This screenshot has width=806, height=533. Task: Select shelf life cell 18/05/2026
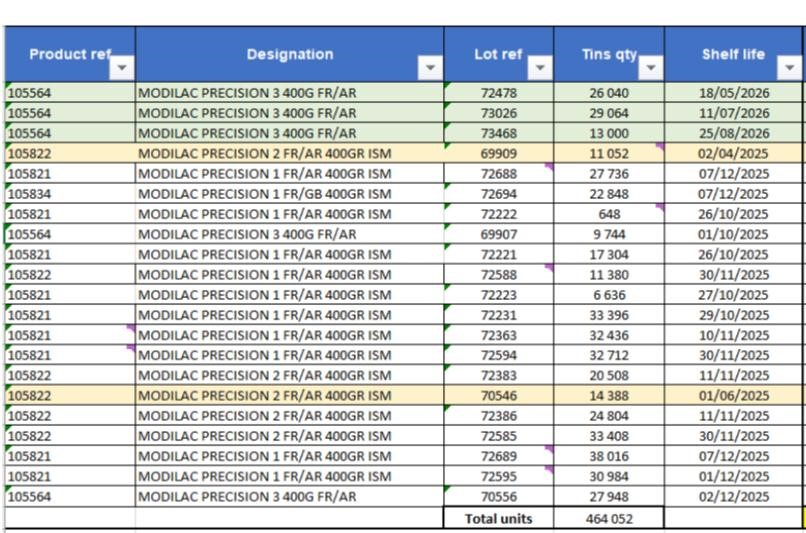coord(733,93)
